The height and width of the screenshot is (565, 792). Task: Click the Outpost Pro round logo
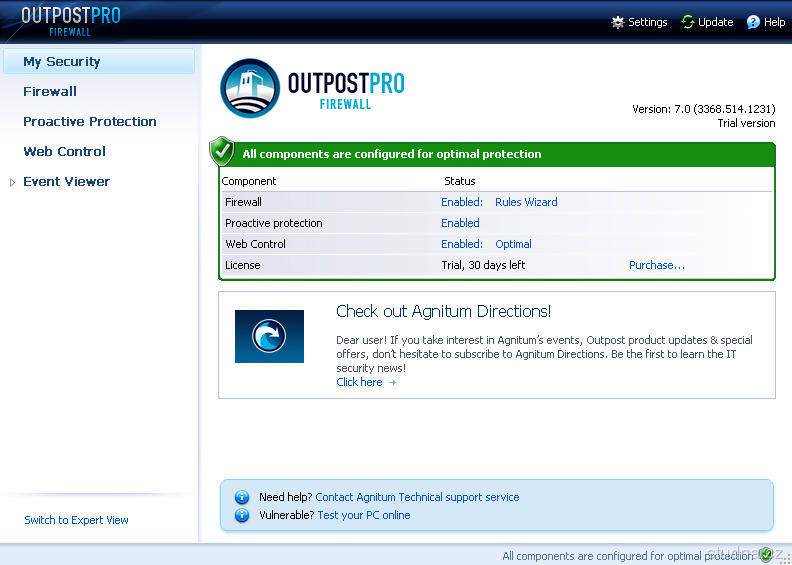250,89
